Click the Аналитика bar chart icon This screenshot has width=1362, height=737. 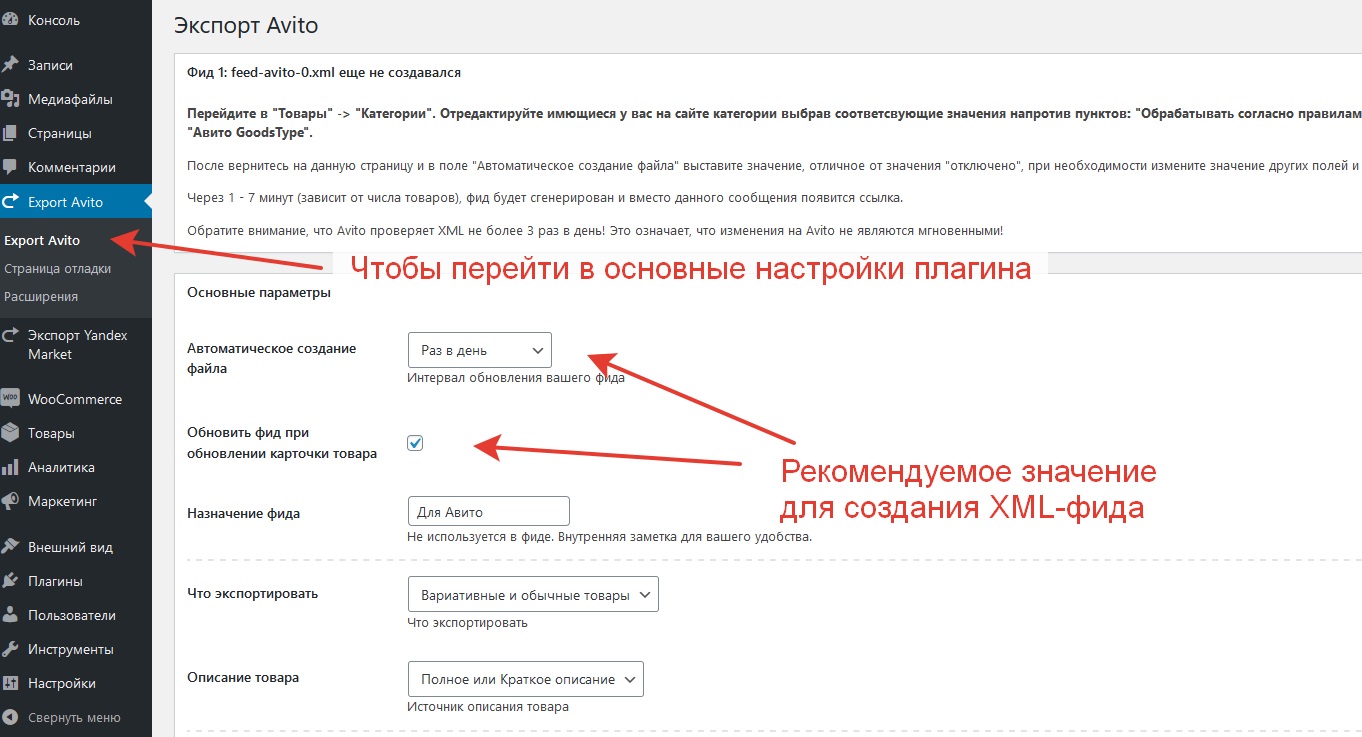[10, 467]
